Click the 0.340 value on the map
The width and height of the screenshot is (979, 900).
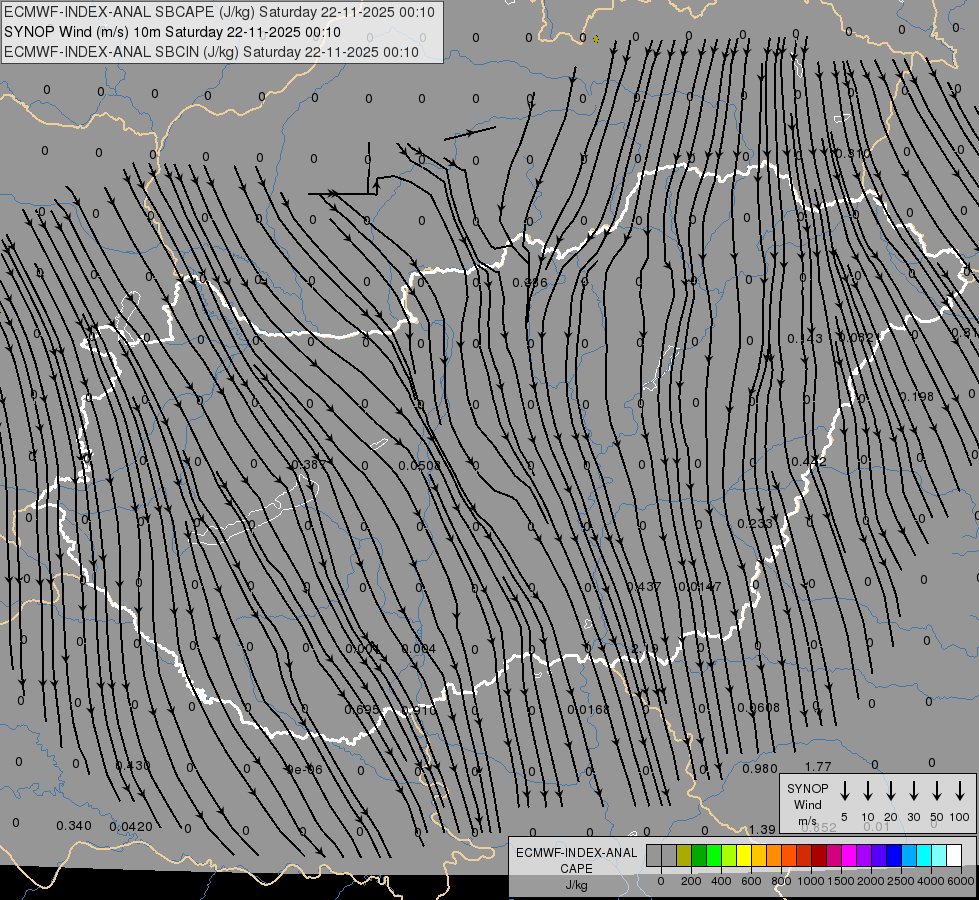(74, 826)
